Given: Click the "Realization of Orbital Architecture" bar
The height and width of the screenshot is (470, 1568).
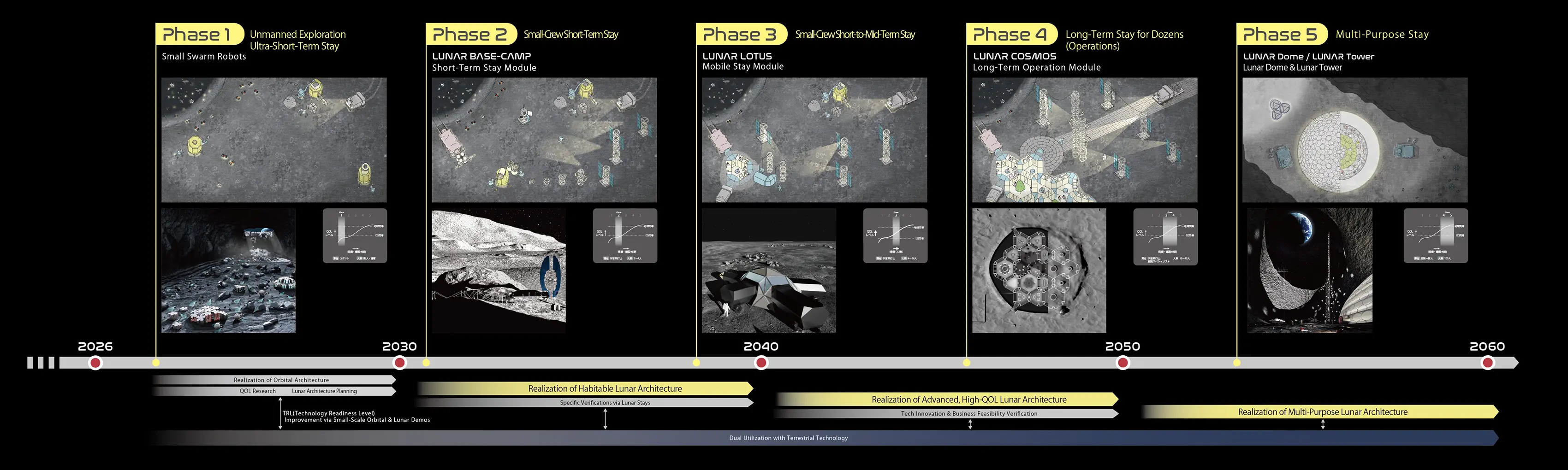Looking at the screenshot, I should pos(274,380).
